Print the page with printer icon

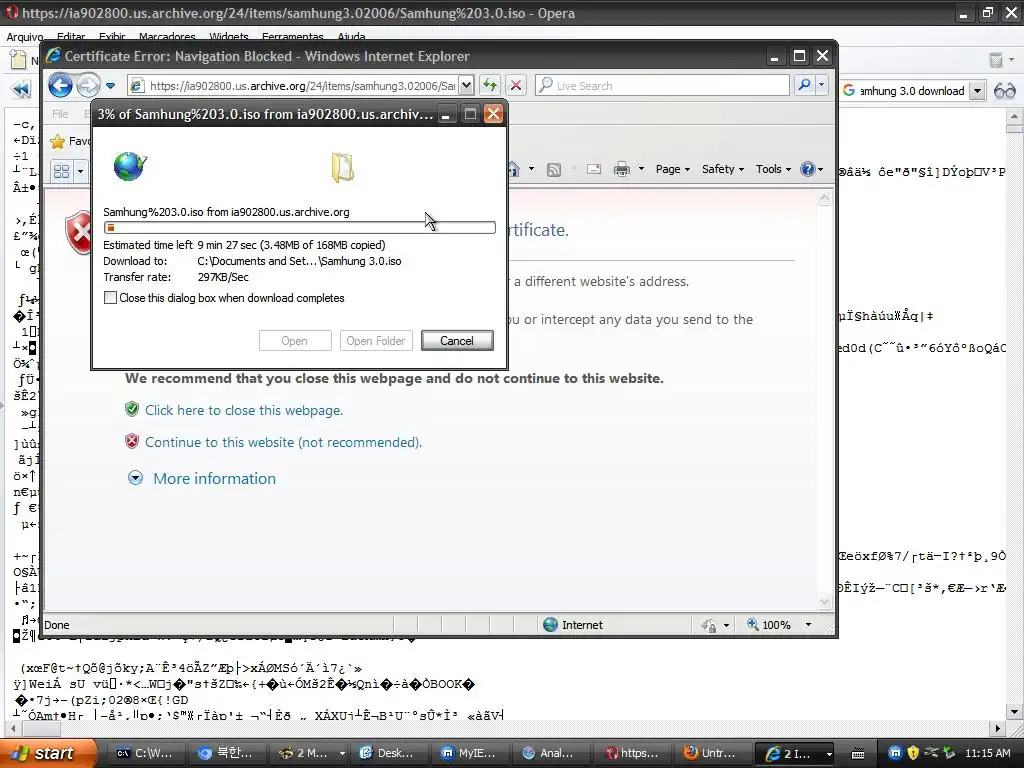coord(622,170)
